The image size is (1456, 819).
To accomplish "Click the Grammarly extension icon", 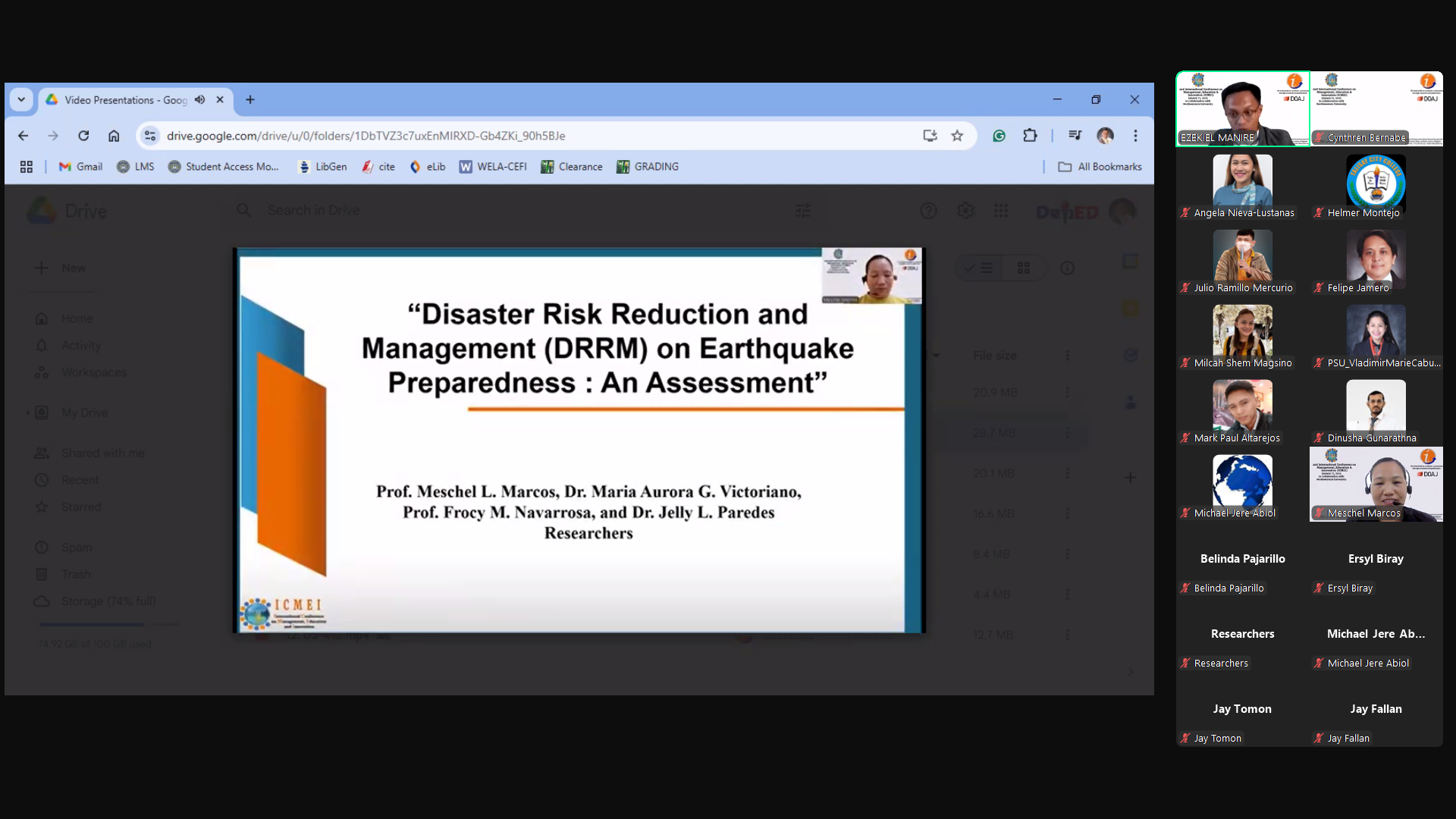I will pyautogui.click(x=999, y=136).
